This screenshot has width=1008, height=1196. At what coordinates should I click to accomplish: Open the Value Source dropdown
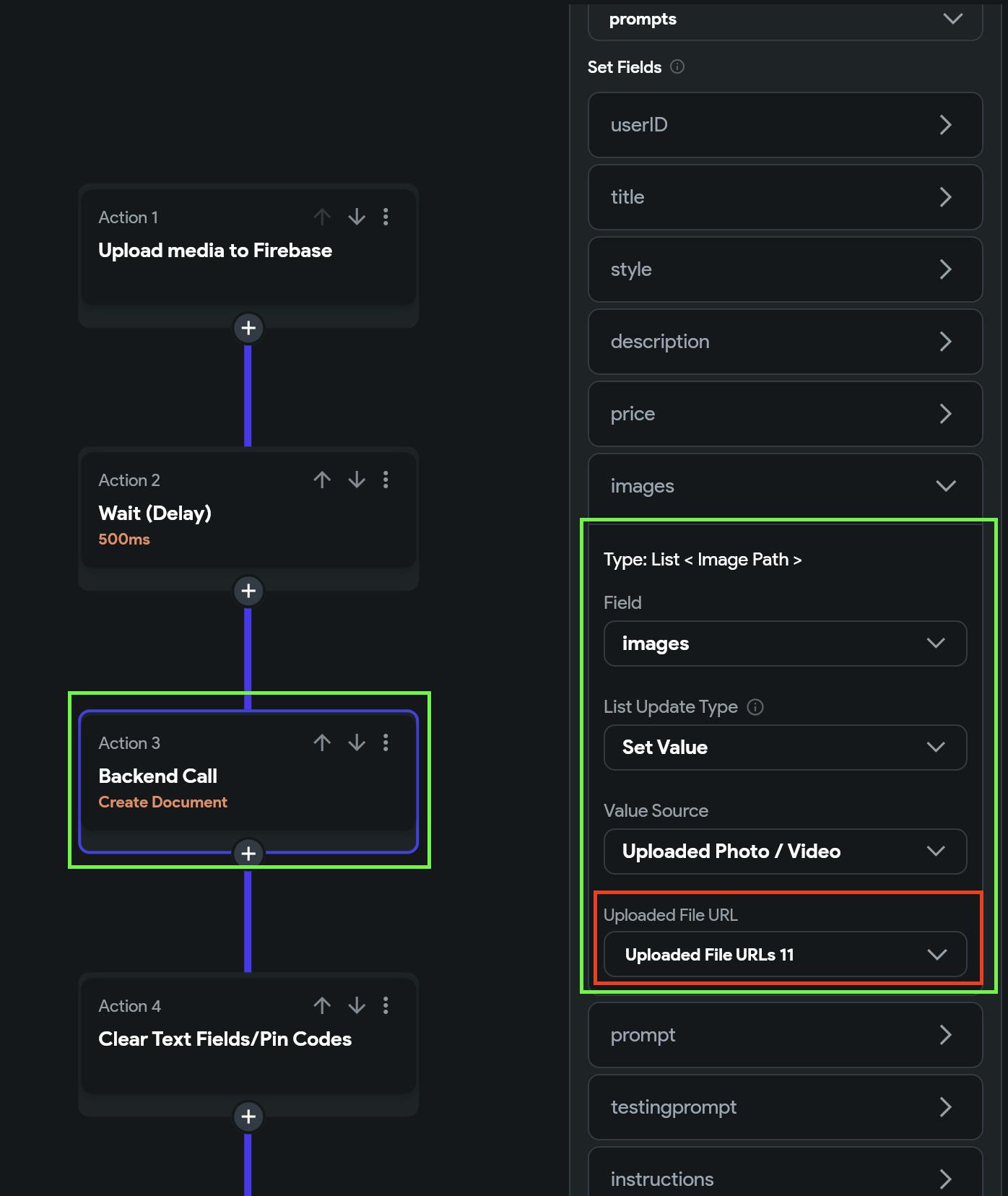click(x=785, y=851)
